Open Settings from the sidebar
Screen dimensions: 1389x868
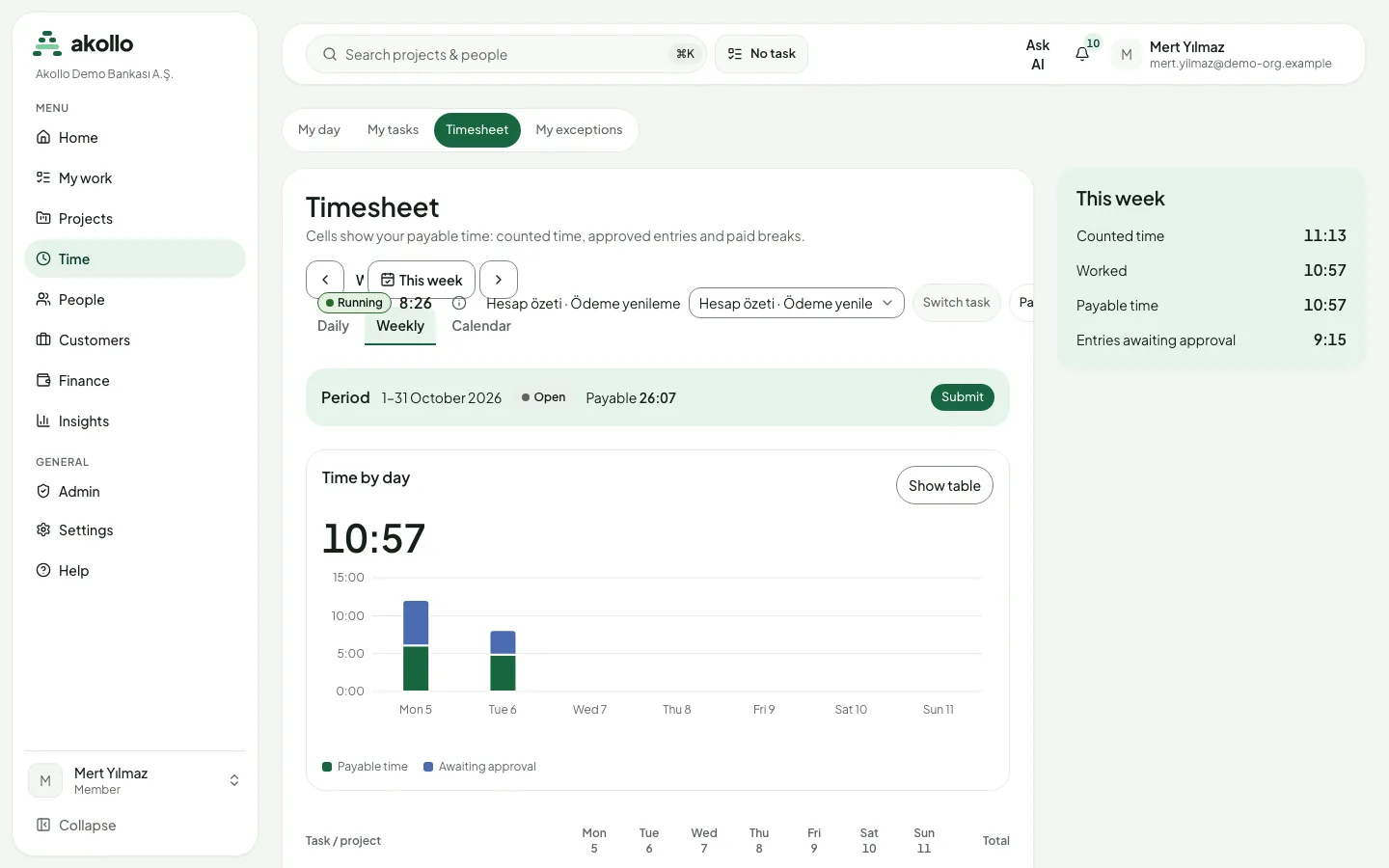click(135, 530)
